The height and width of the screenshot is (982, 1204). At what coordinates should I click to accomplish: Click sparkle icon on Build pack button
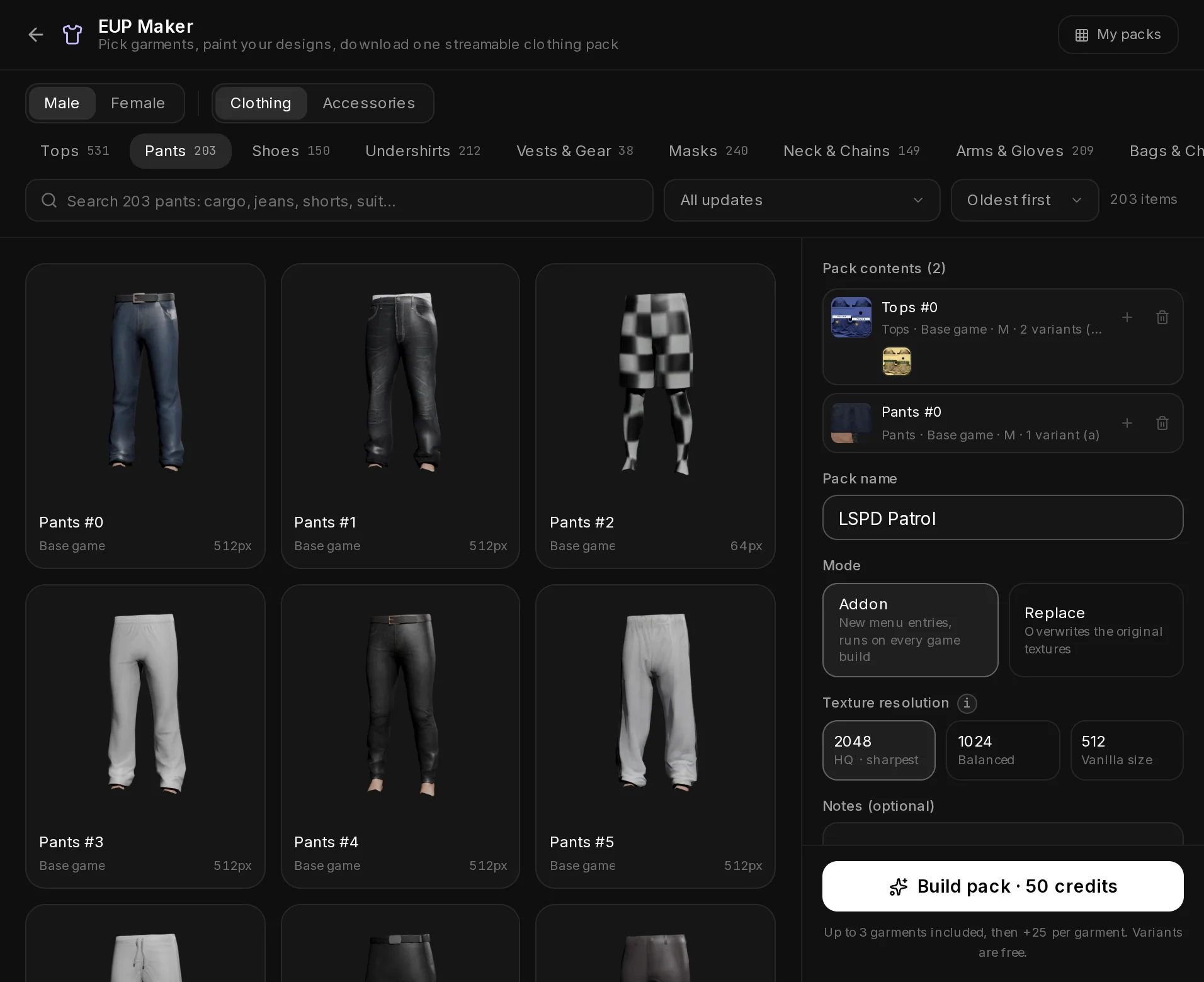click(899, 886)
